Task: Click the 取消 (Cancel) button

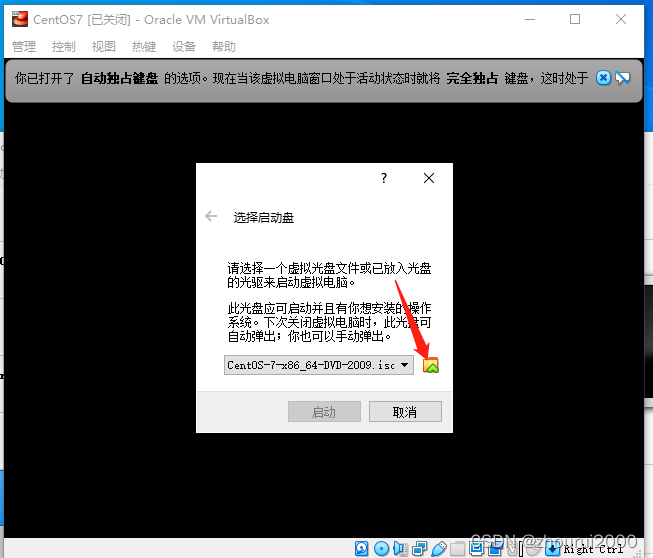Action: [x=405, y=412]
